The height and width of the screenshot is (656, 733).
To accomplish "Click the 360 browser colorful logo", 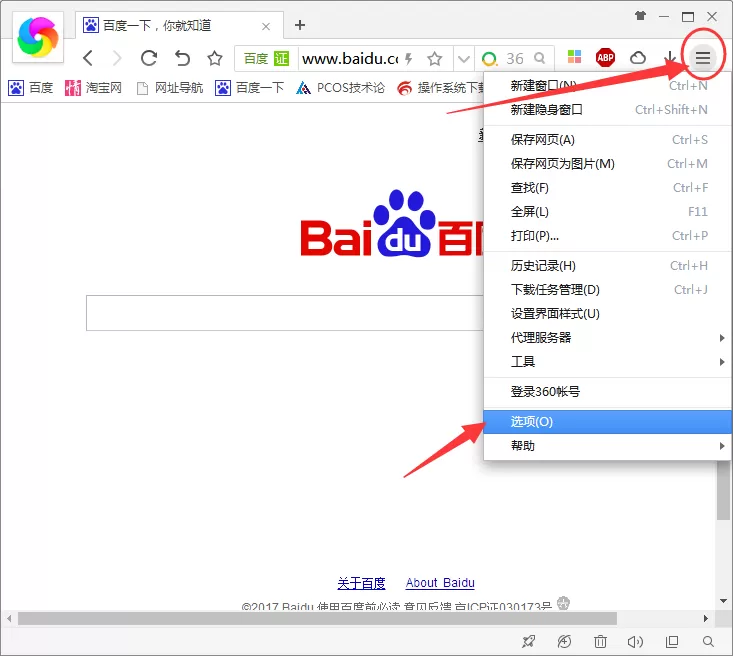I will pos(38,37).
